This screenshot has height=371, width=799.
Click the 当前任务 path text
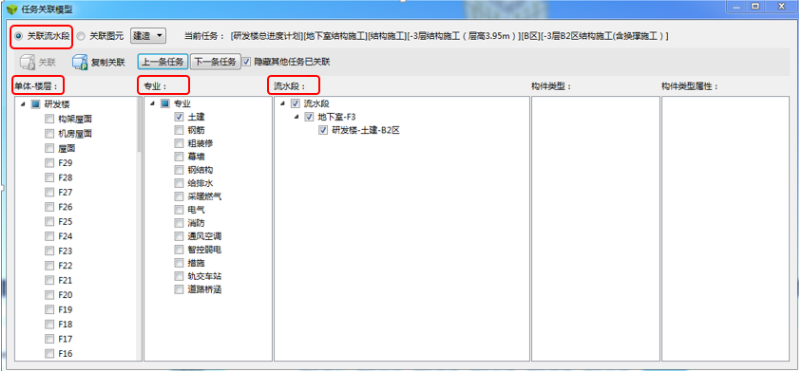click(x=449, y=36)
